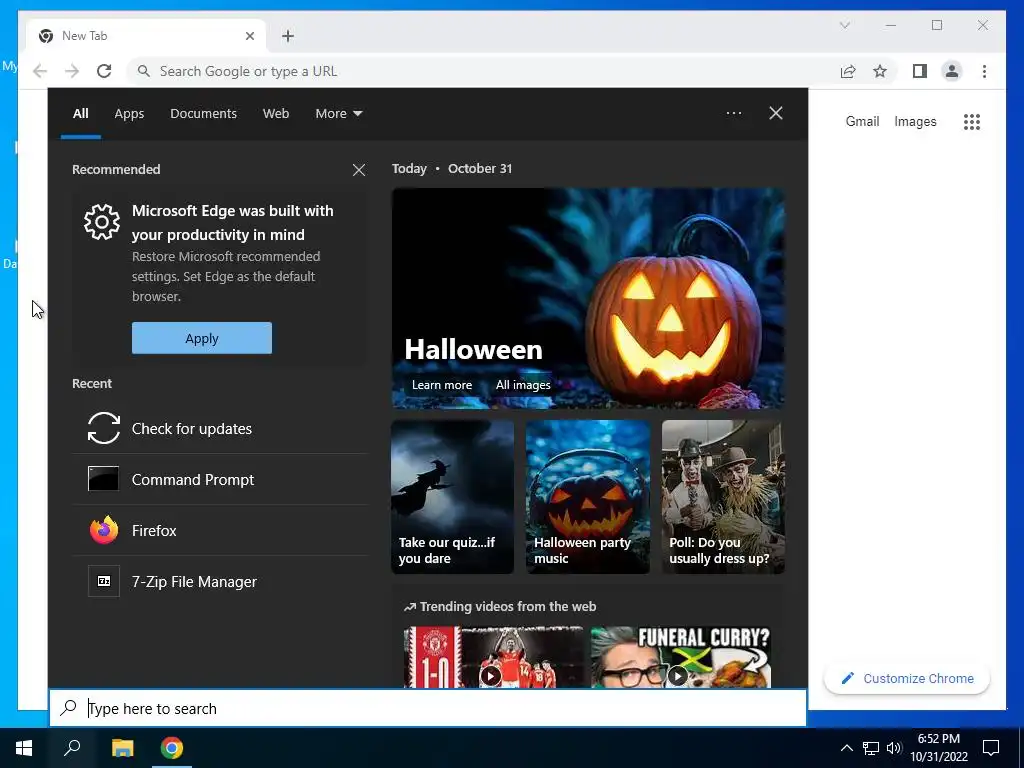Open network status tray icon
Viewport: 1024px width, 768px height.
(x=871, y=748)
